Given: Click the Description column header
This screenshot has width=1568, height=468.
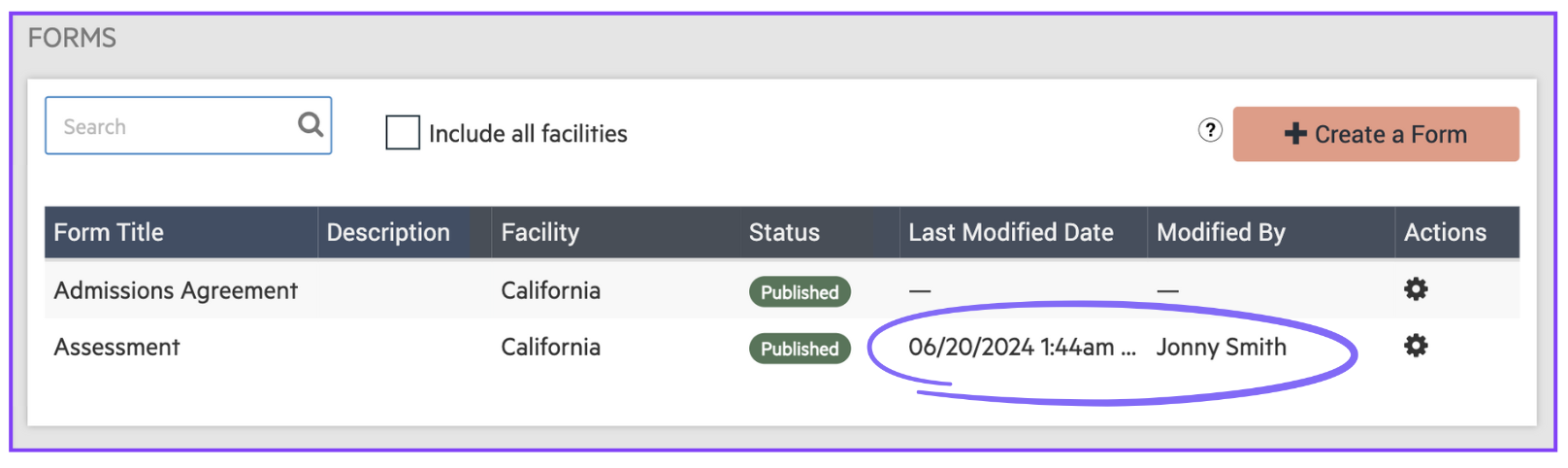Looking at the screenshot, I should [388, 232].
